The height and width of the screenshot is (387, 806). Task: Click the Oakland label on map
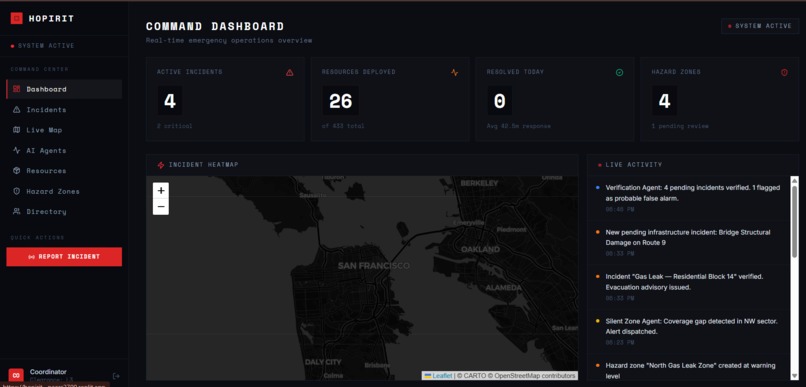(x=480, y=249)
